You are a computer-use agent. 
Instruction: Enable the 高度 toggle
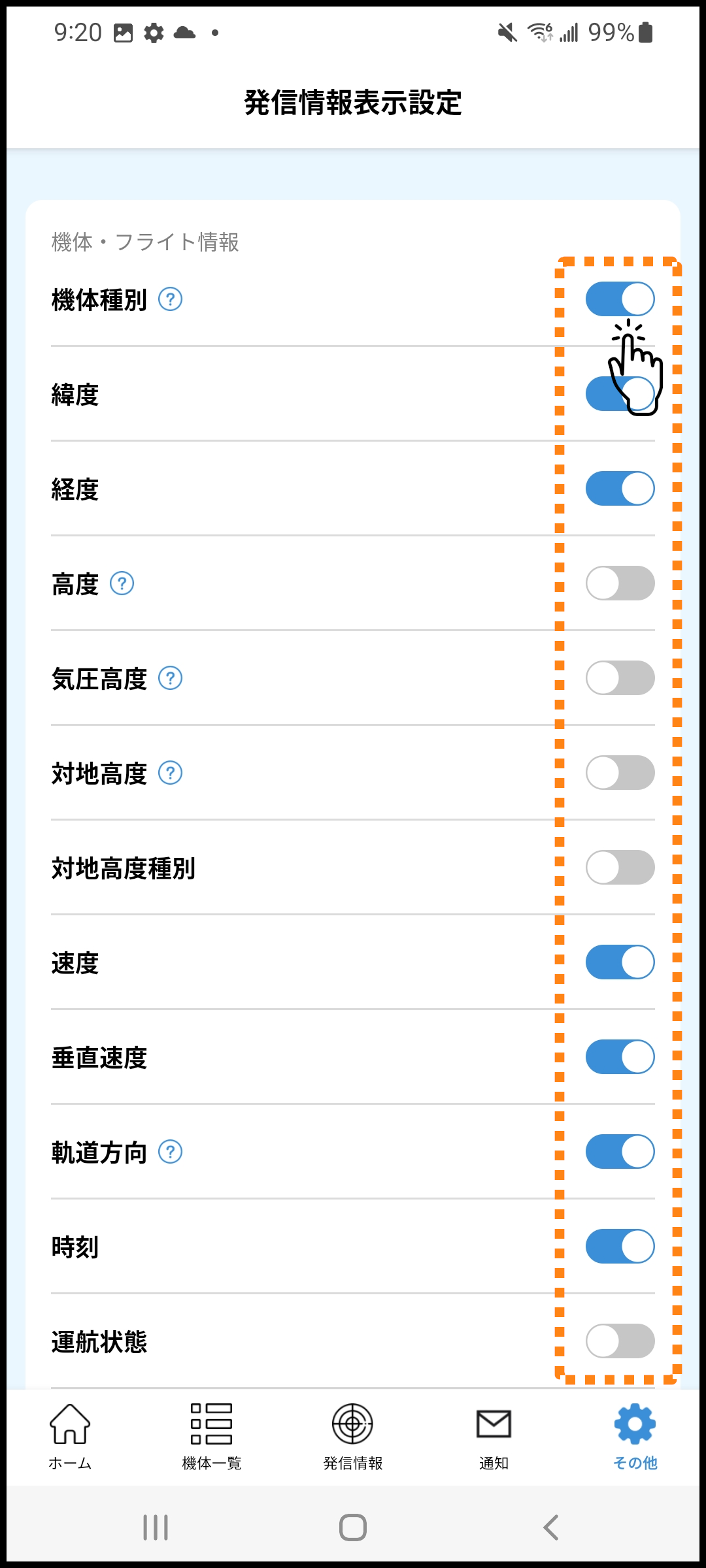(x=620, y=583)
